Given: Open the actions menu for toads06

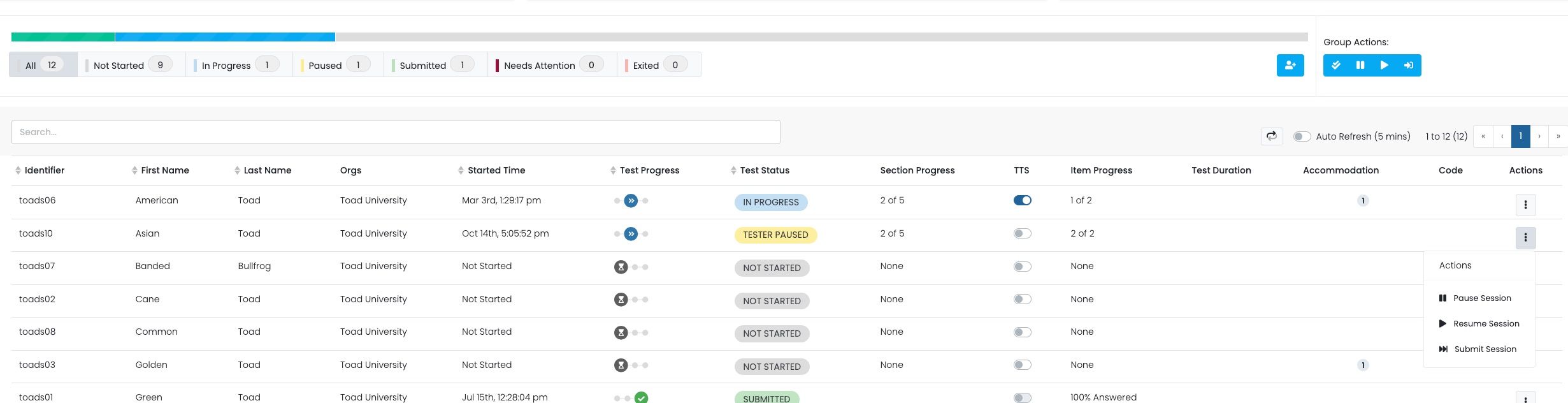Looking at the screenshot, I should pyautogui.click(x=1525, y=205).
